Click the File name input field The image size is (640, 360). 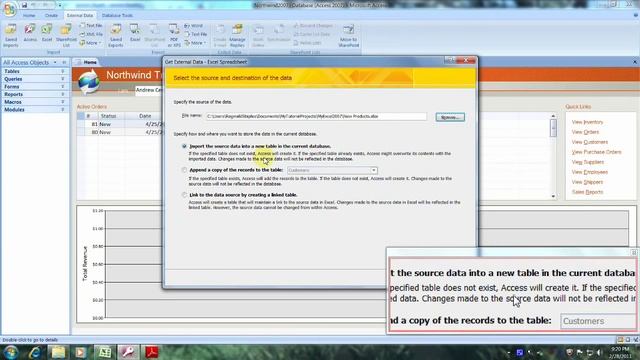click(316, 116)
